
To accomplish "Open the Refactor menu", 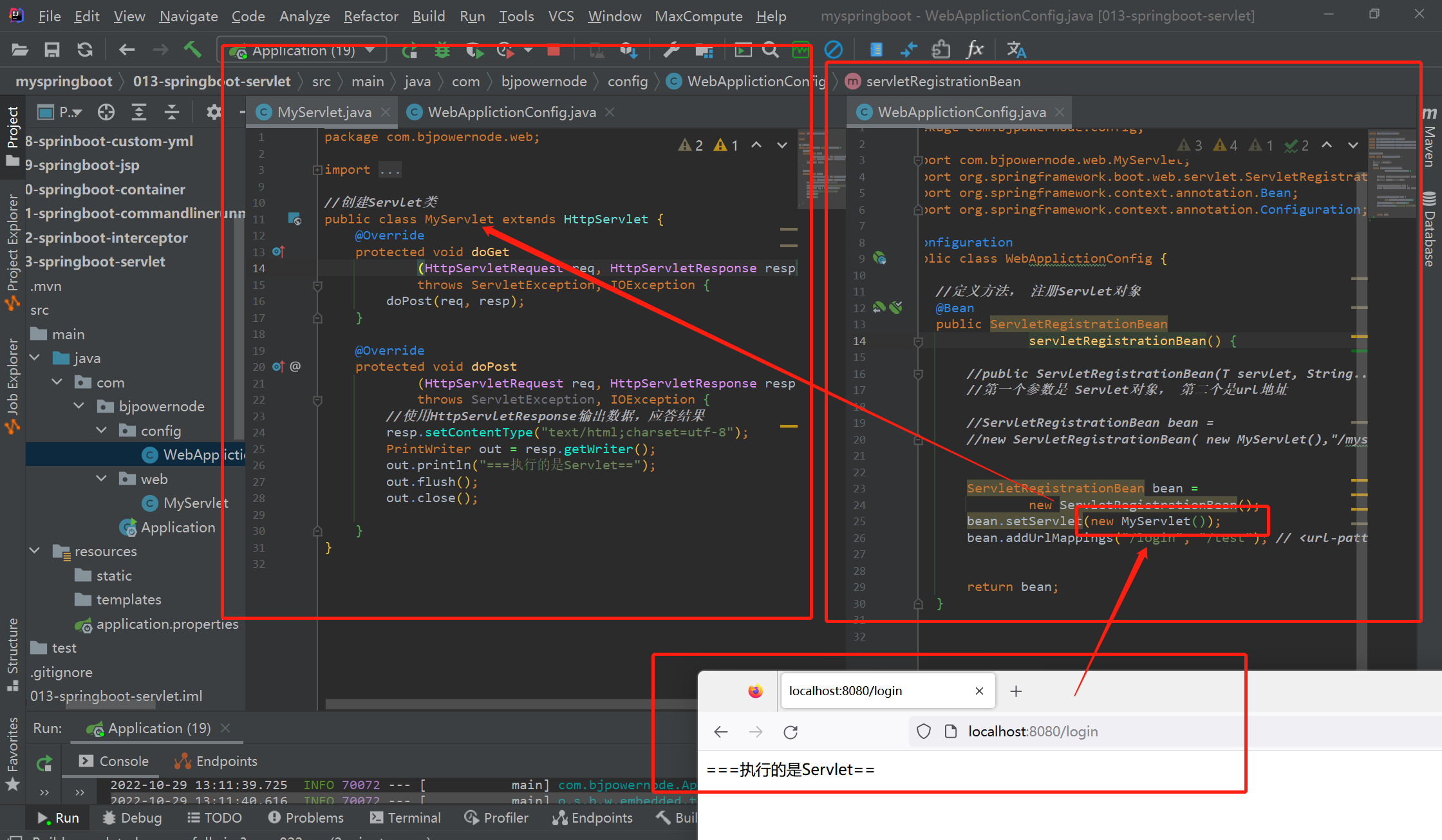I will [x=370, y=16].
